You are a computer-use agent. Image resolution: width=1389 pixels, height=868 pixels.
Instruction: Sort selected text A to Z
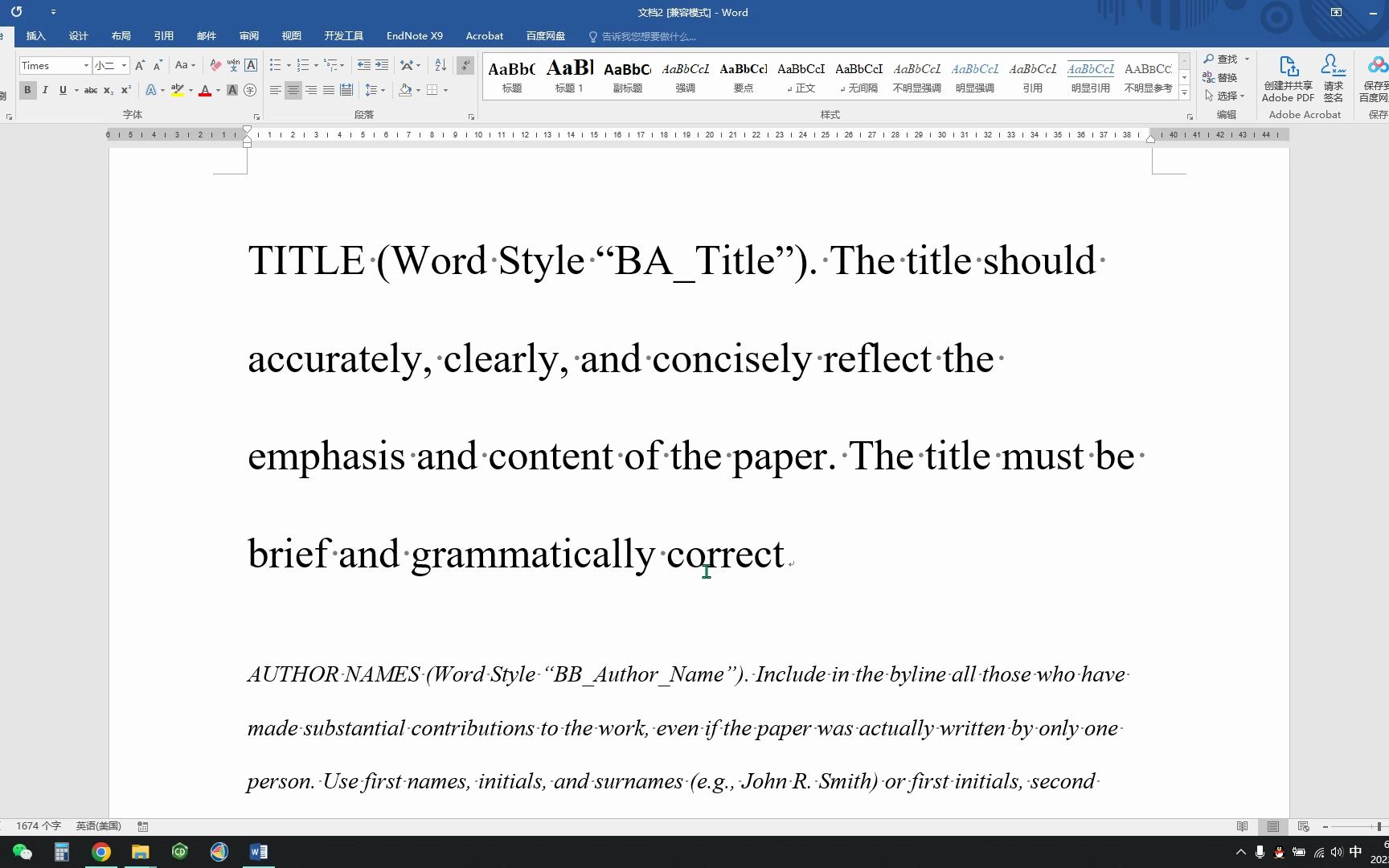(x=440, y=65)
